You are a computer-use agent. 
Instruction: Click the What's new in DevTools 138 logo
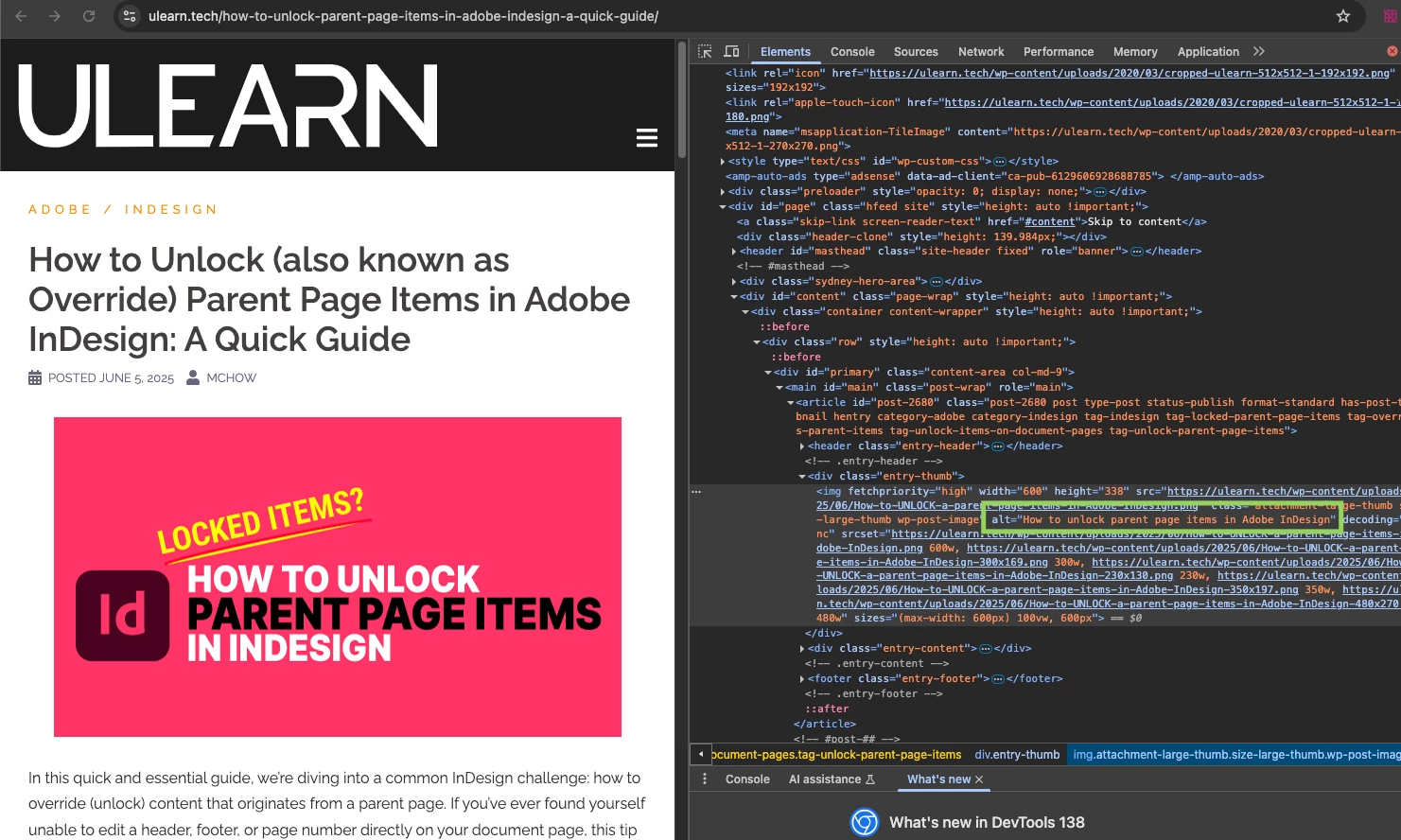pyautogui.click(x=865, y=823)
